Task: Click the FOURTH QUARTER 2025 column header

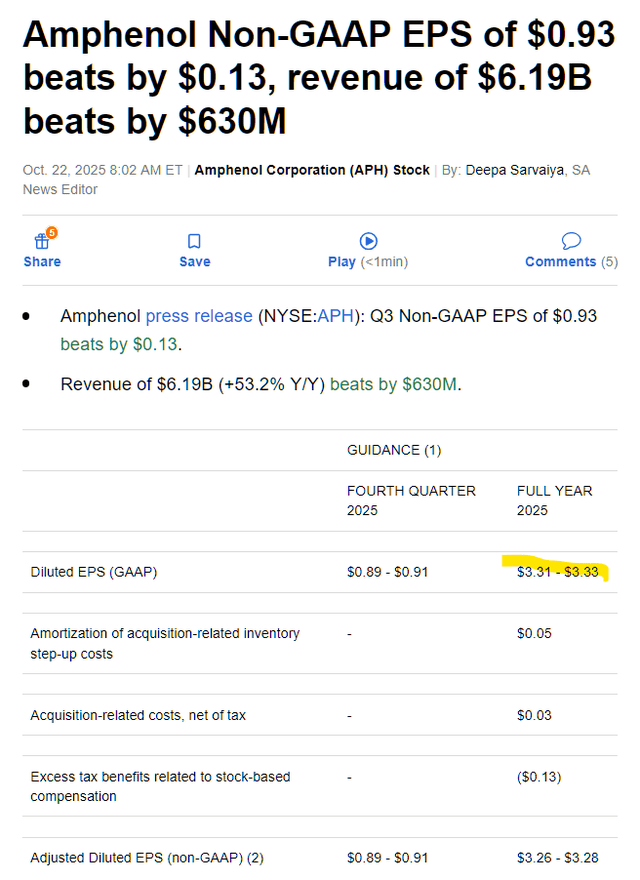Action: pos(411,500)
